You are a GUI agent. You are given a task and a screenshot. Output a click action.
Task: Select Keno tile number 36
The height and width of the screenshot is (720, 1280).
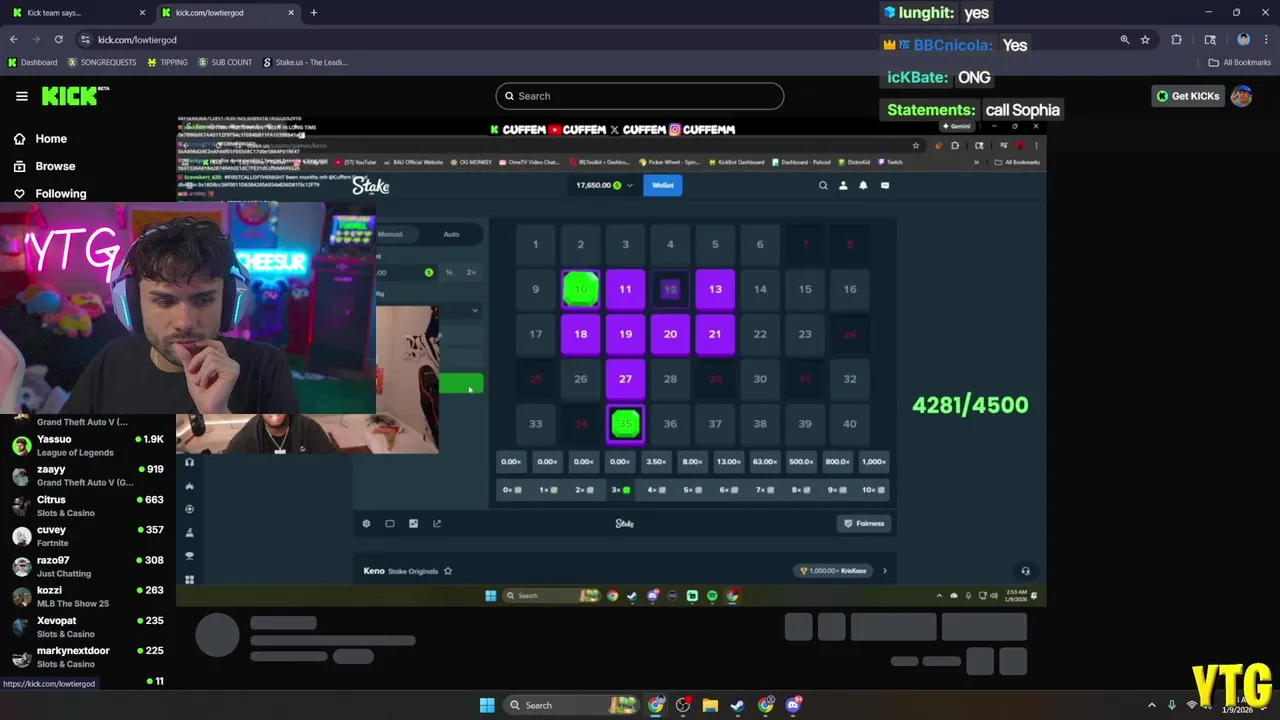670,424
